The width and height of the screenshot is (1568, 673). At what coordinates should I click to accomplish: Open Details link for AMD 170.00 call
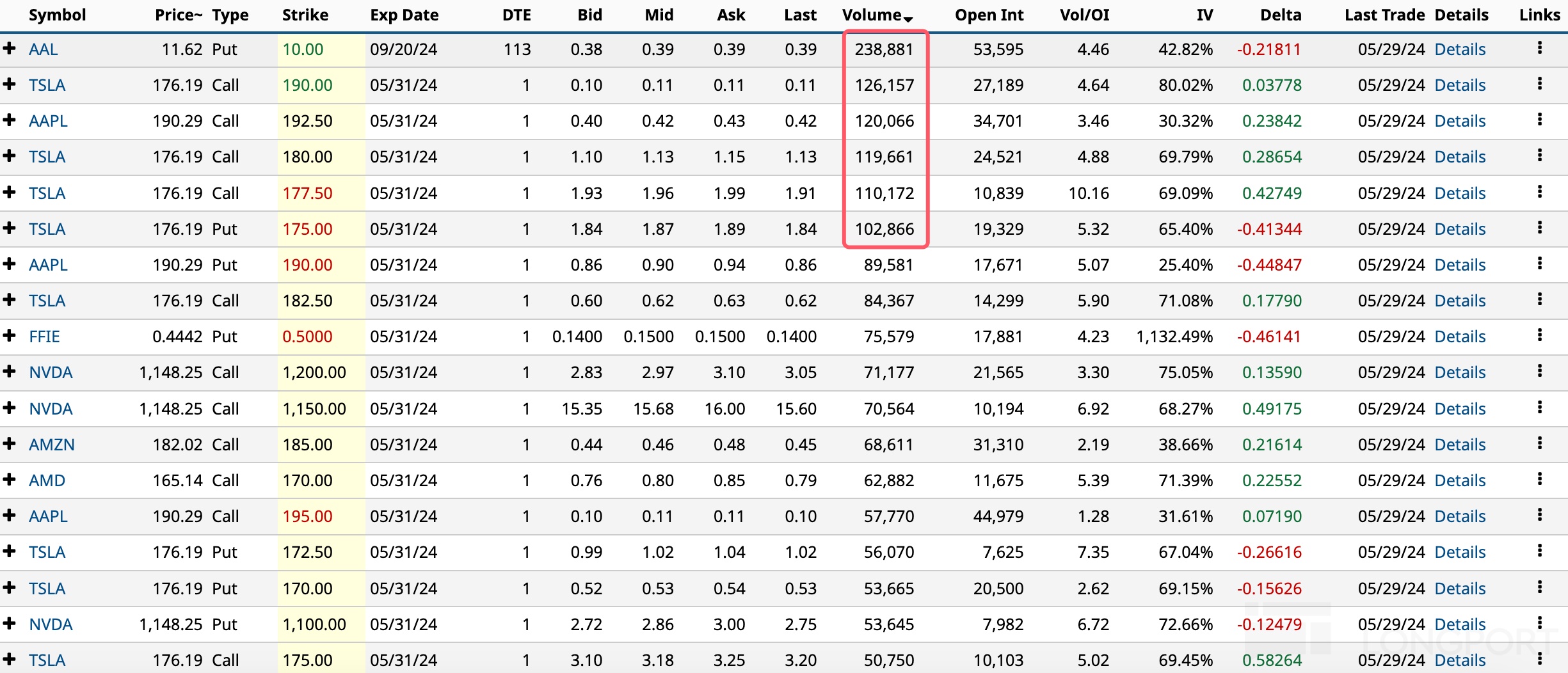tap(1460, 480)
